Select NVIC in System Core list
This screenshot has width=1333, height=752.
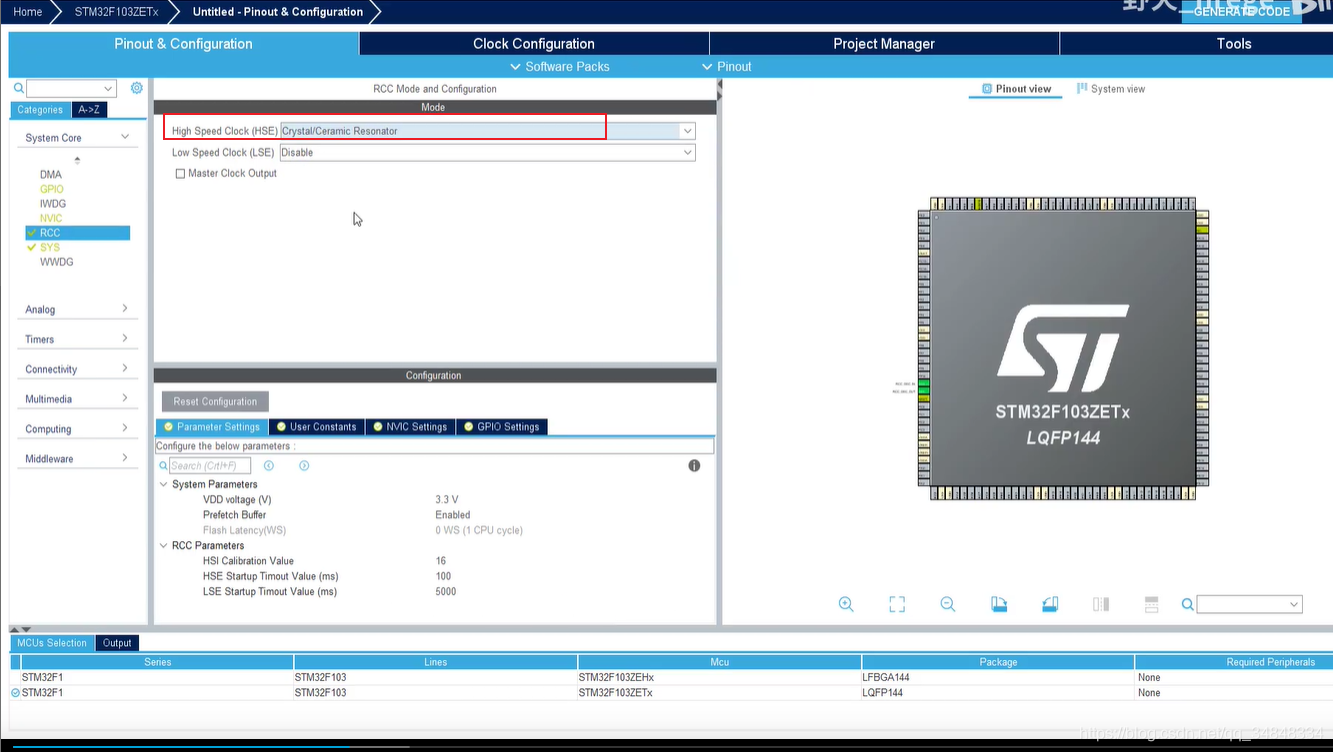tap(51, 218)
